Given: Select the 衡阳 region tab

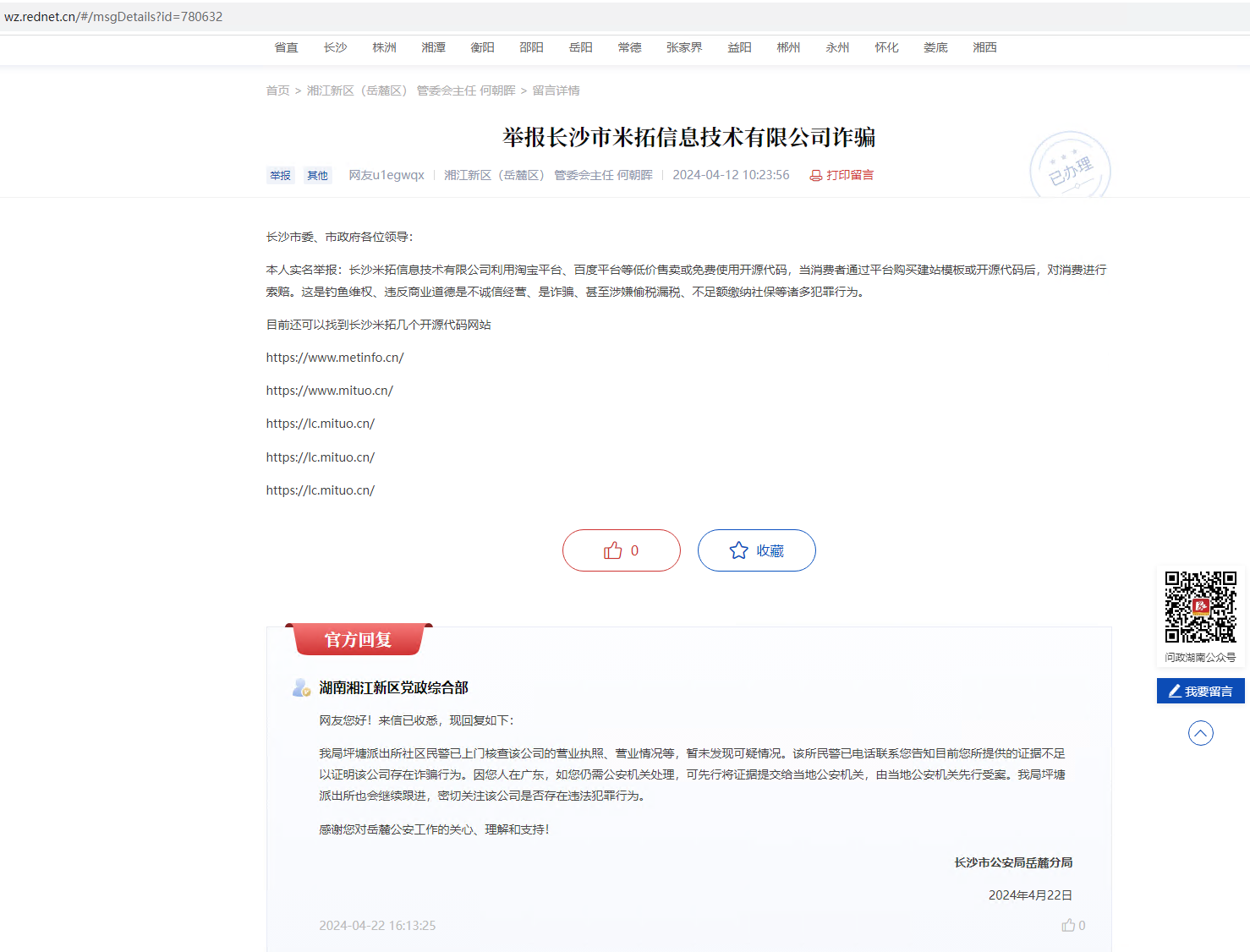Looking at the screenshot, I should (483, 47).
